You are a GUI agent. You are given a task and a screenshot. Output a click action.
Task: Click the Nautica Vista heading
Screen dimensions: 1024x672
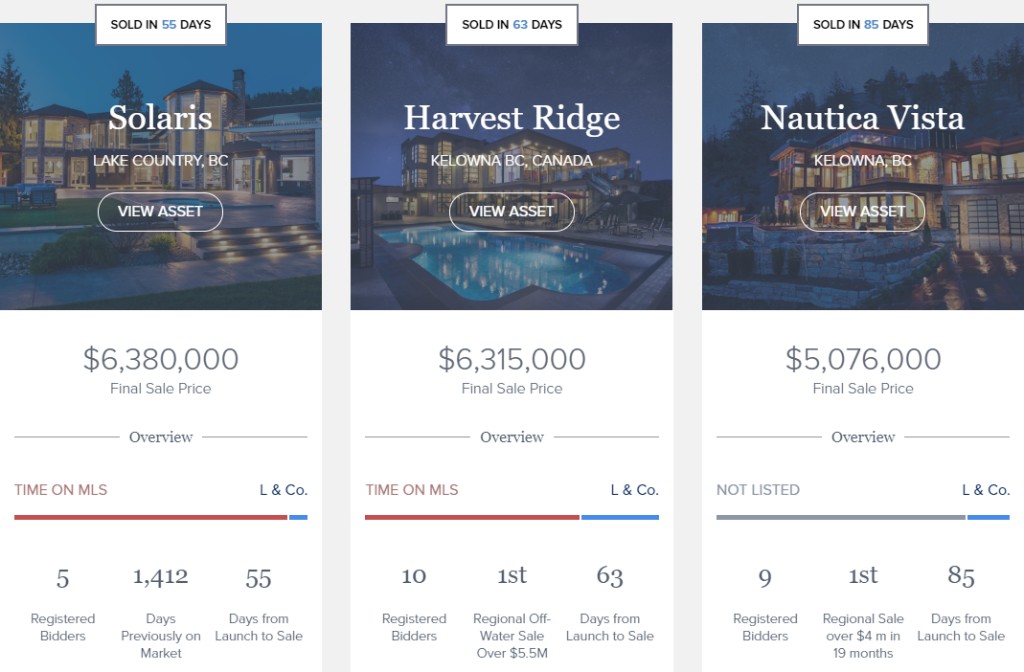[863, 118]
